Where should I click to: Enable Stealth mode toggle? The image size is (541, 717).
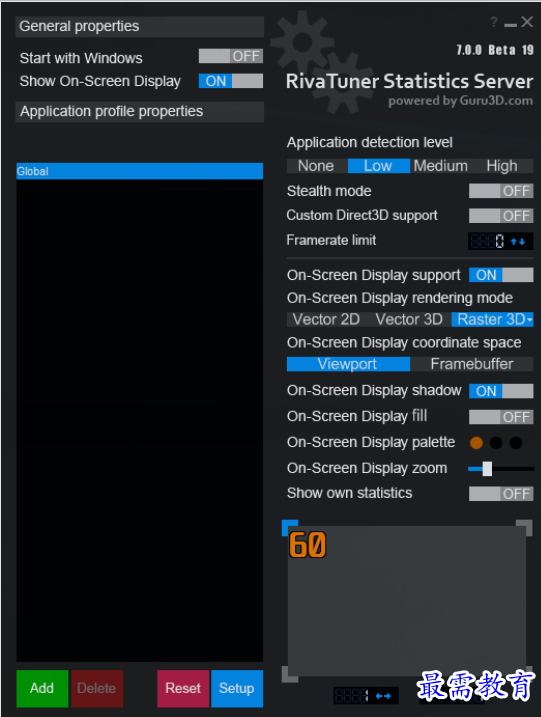tap(501, 191)
